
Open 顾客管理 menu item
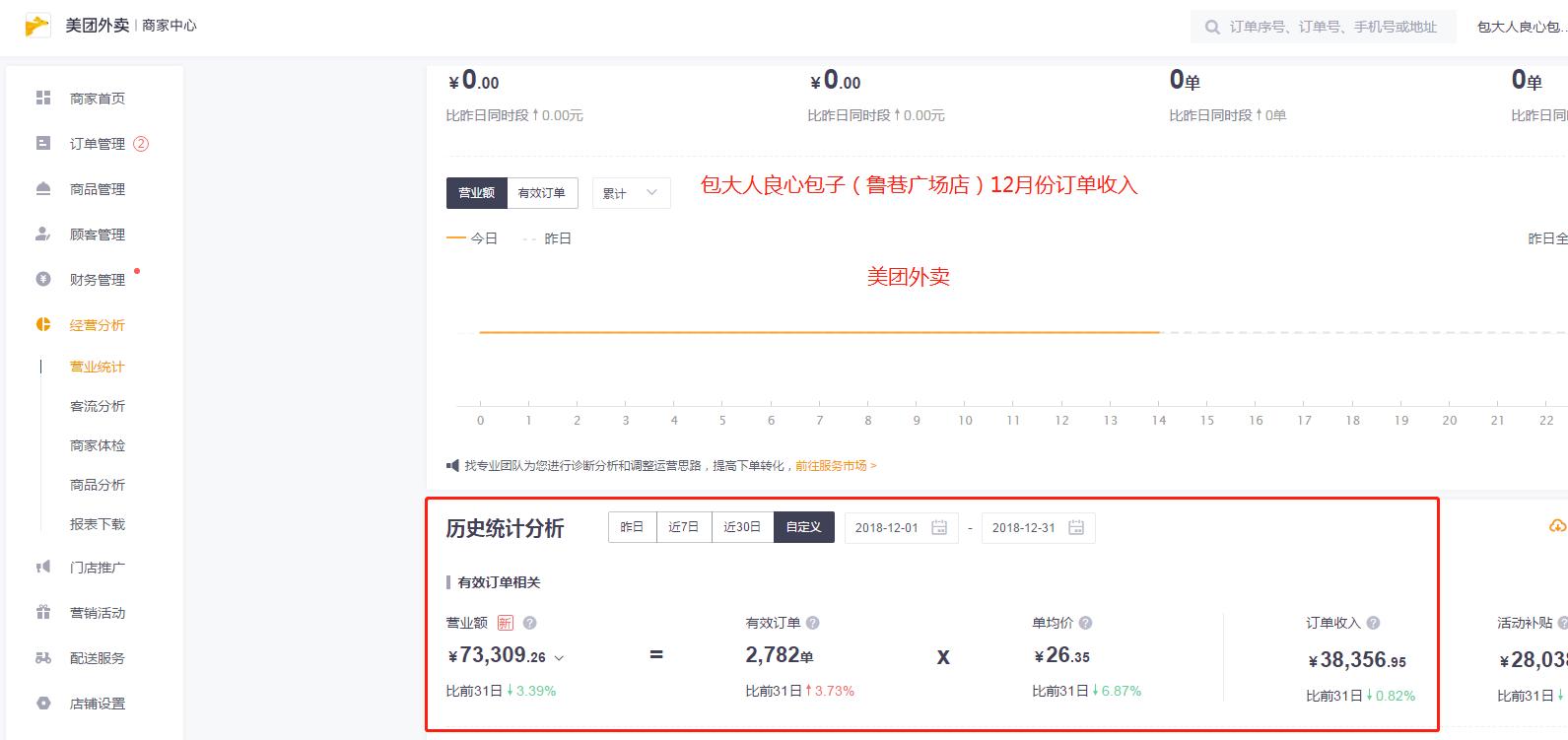(97, 235)
